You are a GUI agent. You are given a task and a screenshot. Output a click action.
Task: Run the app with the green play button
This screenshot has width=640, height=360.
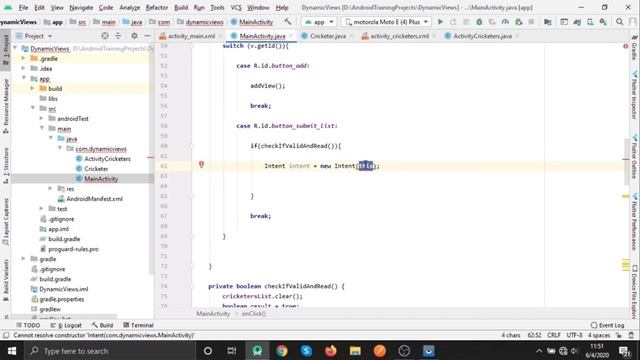(440, 22)
